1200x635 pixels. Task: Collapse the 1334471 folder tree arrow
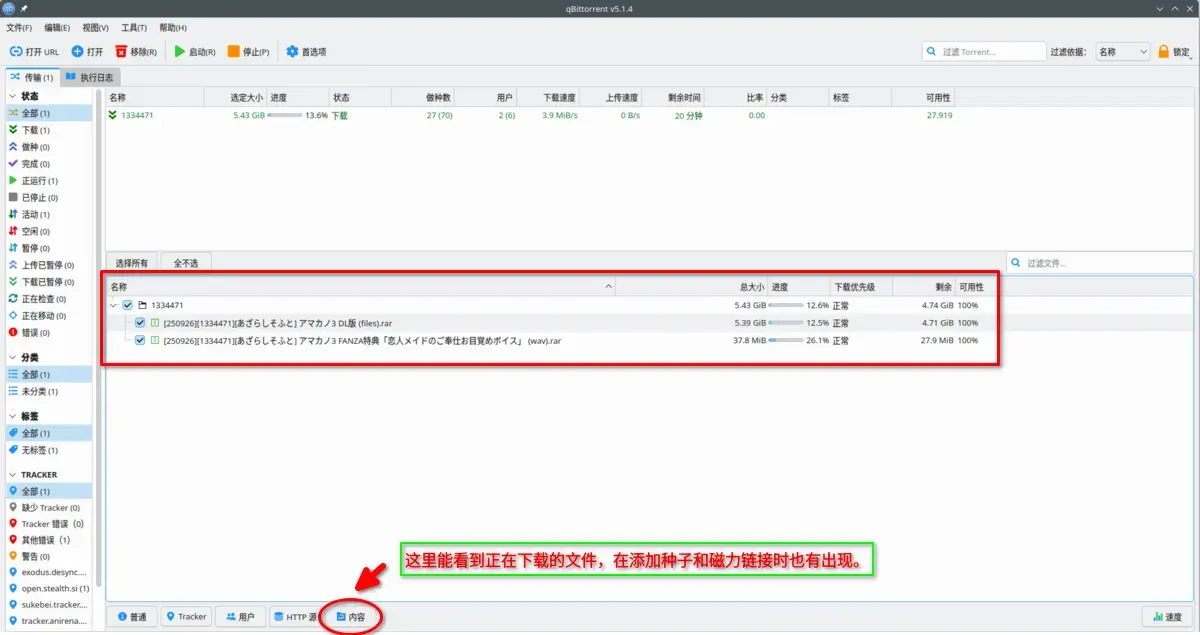(113, 305)
